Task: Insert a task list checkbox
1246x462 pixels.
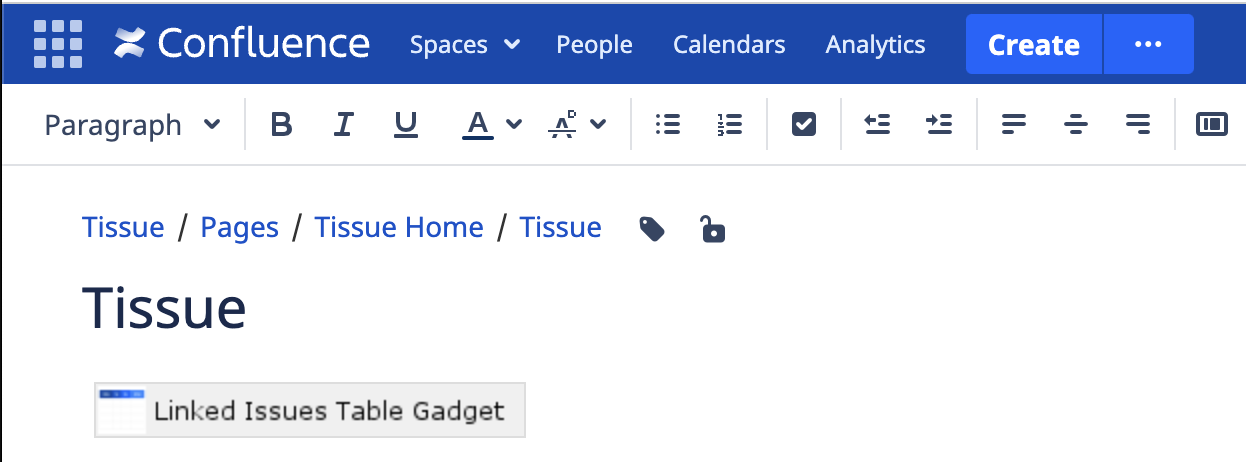Action: pos(804,124)
